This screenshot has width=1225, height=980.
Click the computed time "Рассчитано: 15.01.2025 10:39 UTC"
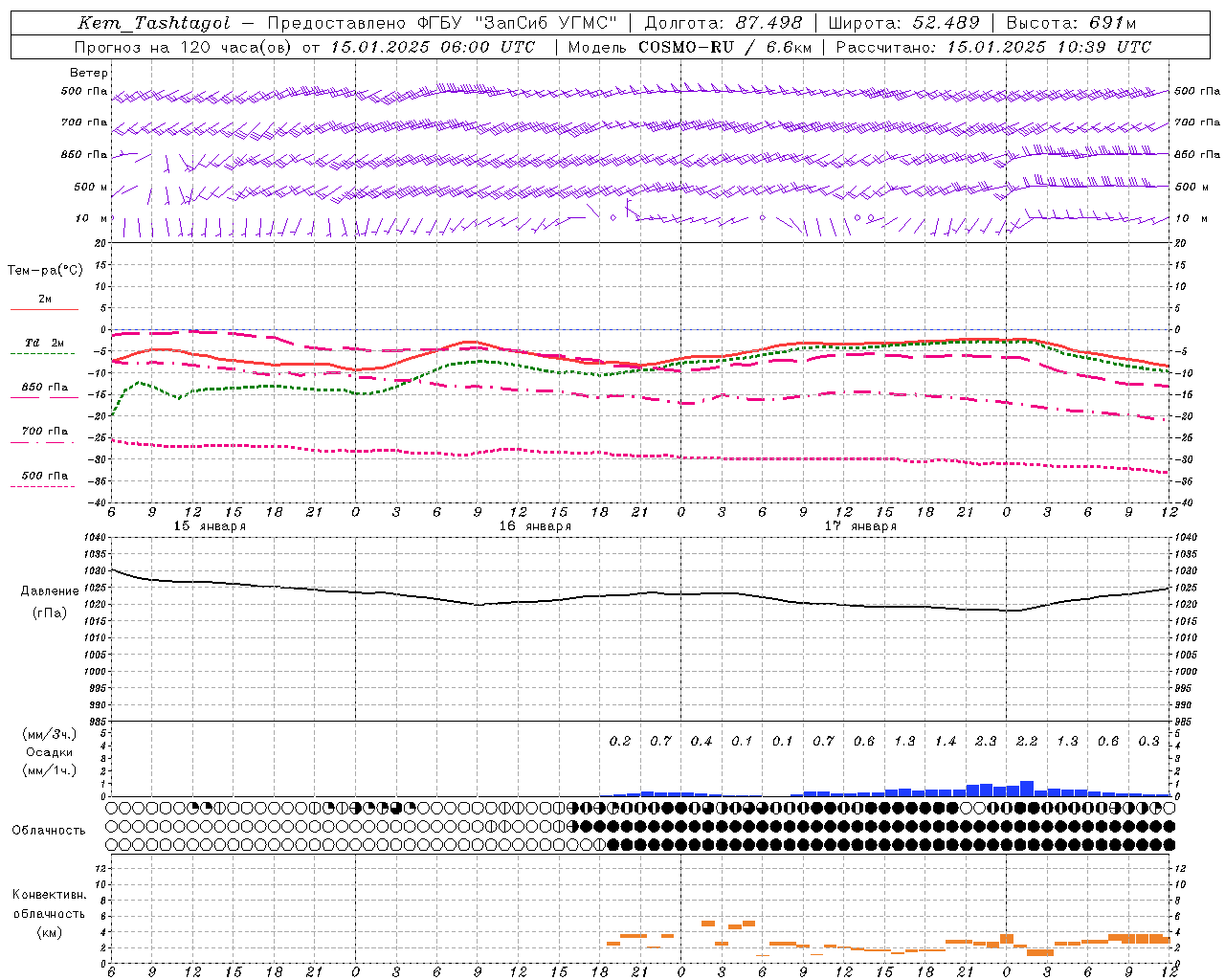[x=993, y=47]
